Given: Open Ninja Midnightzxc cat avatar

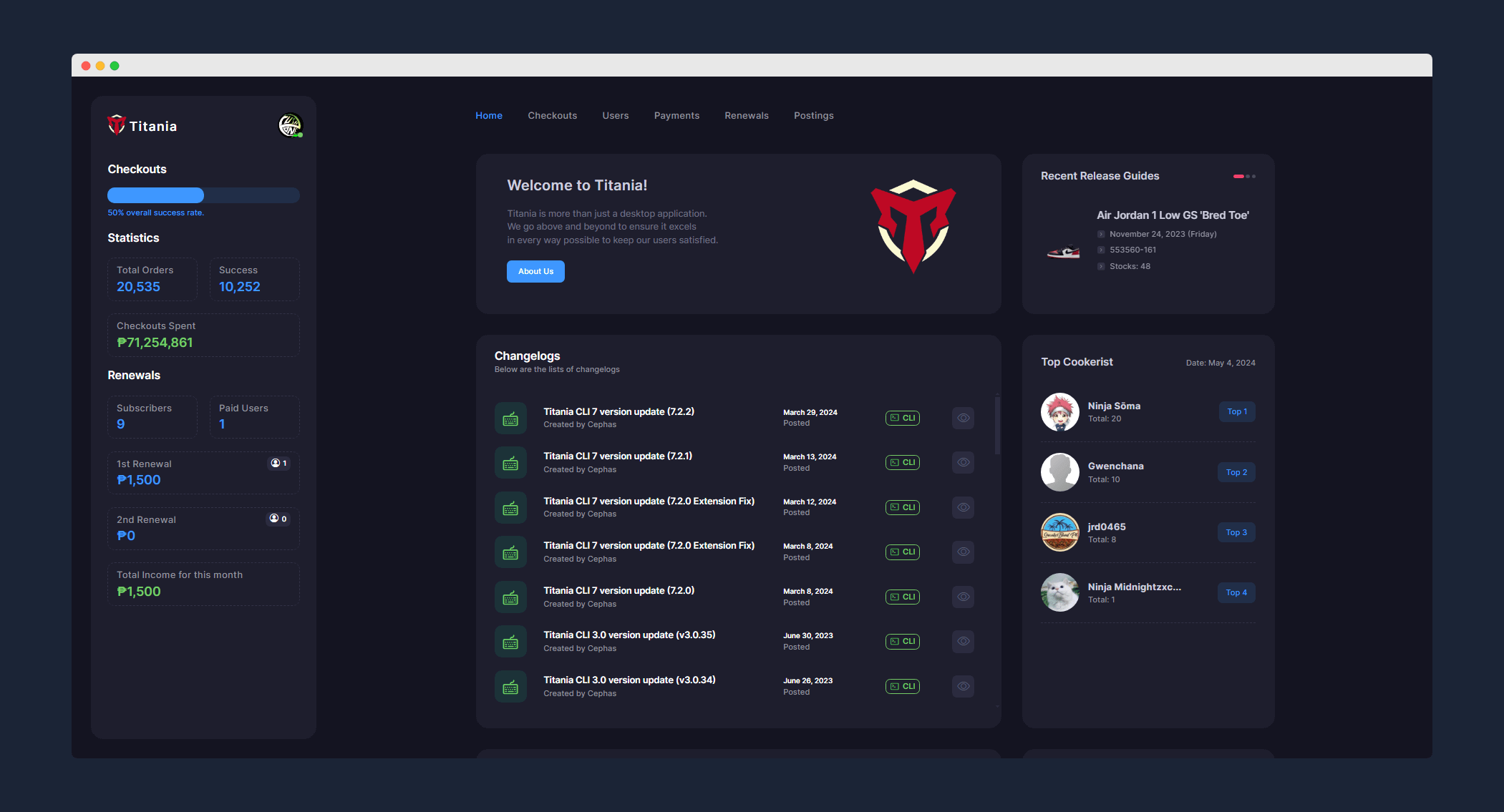Looking at the screenshot, I should coord(1059,592).
